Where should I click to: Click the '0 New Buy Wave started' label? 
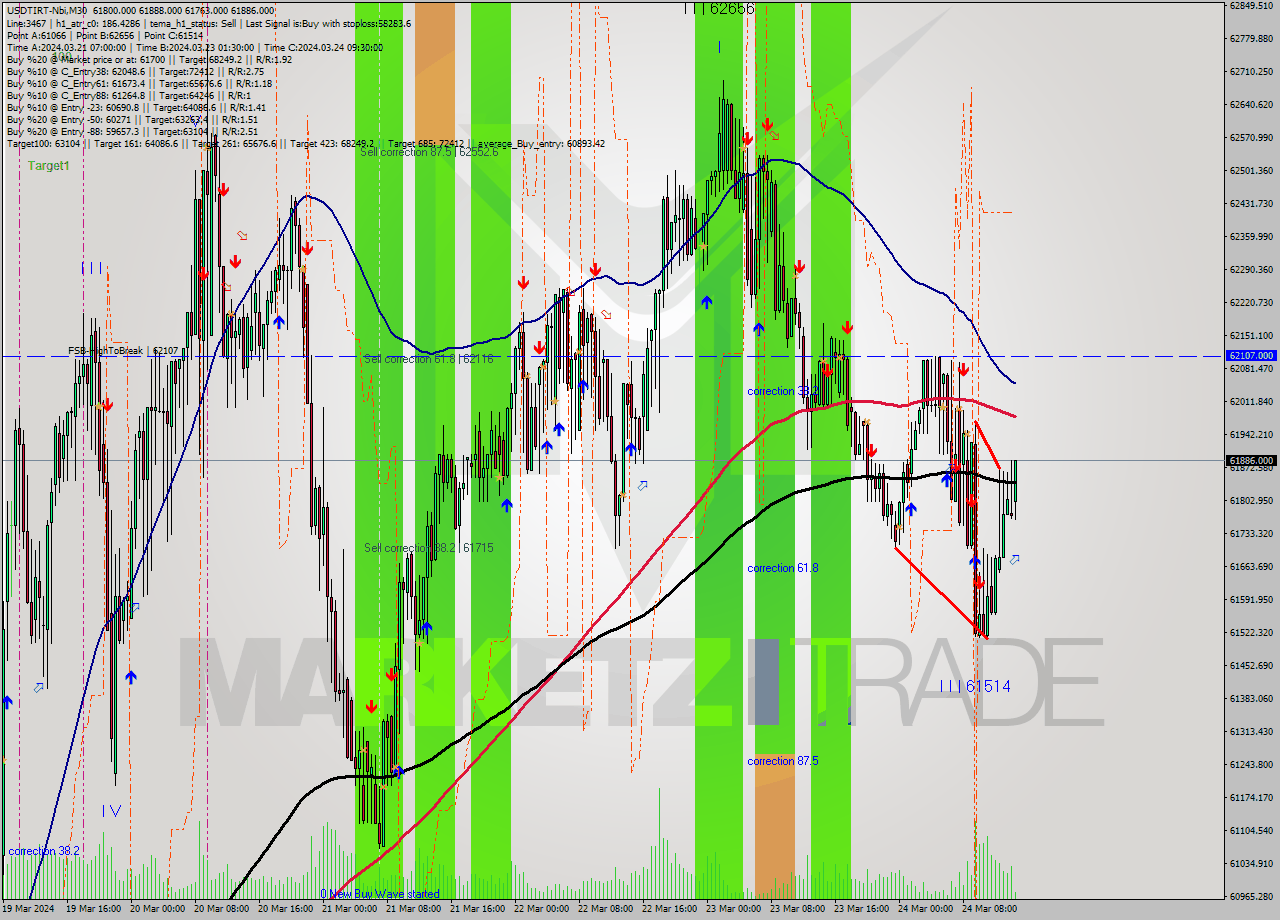click(x=380, y=894)
